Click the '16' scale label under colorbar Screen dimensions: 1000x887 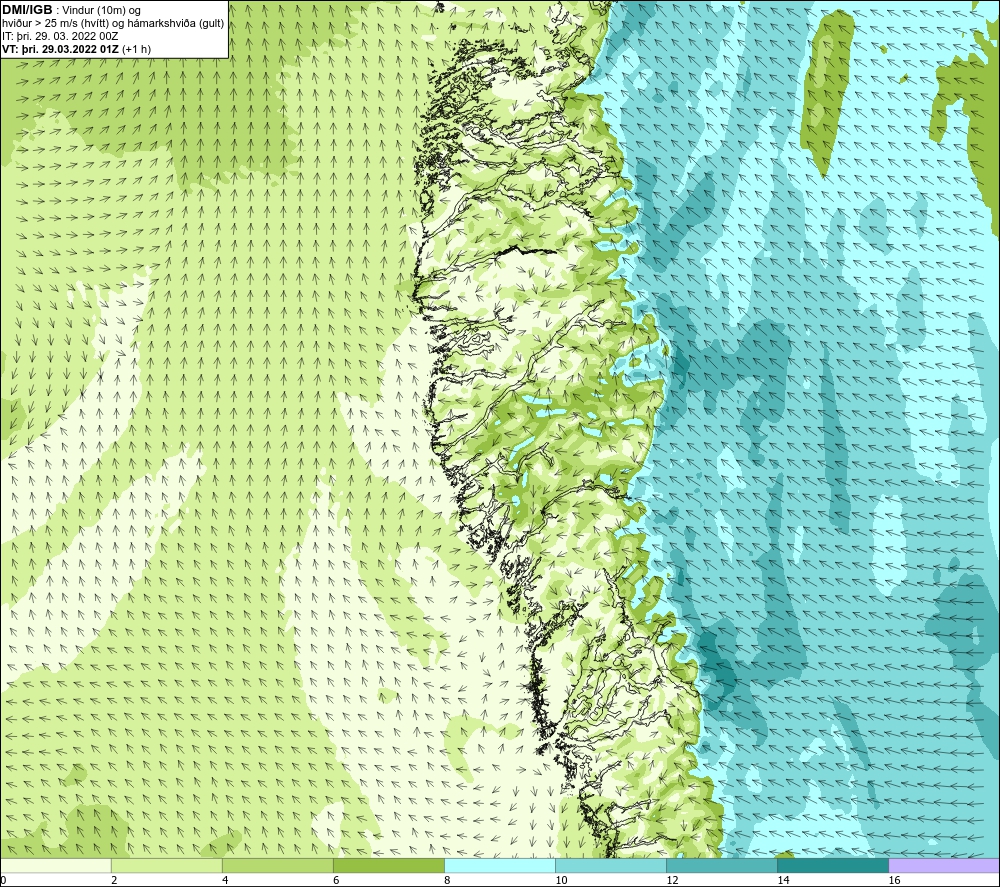tap(894, 880)
